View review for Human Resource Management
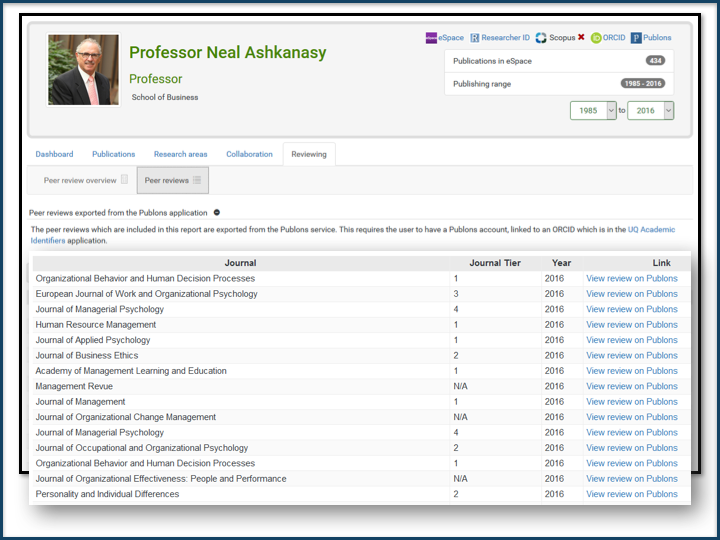 tap(632, 325)
